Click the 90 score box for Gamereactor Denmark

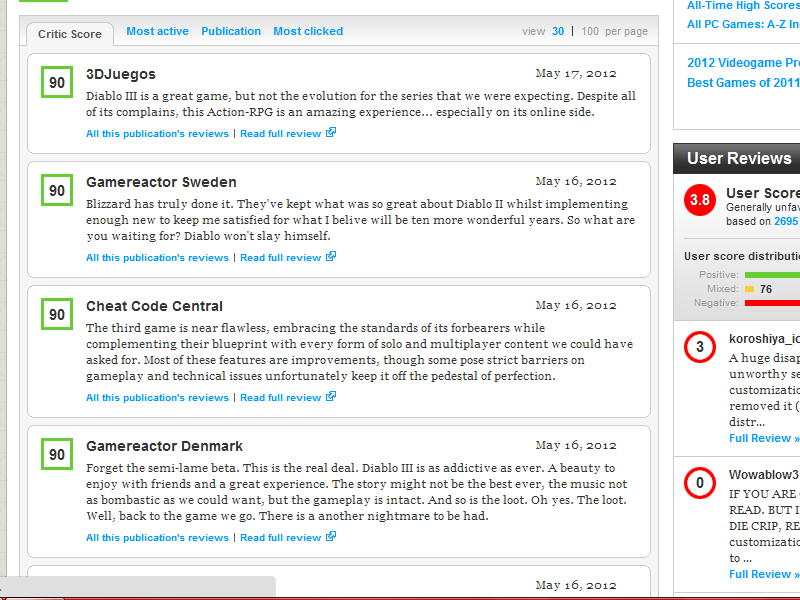[57, 454]
